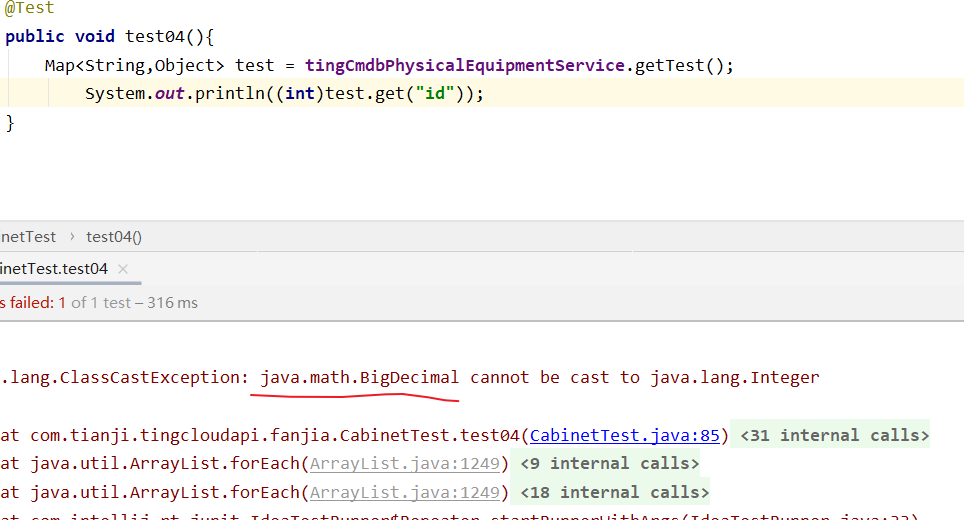Select the CabinetTest breadcrumb item
Viewport: 964px width, 520px height.
tap(28, 237)
